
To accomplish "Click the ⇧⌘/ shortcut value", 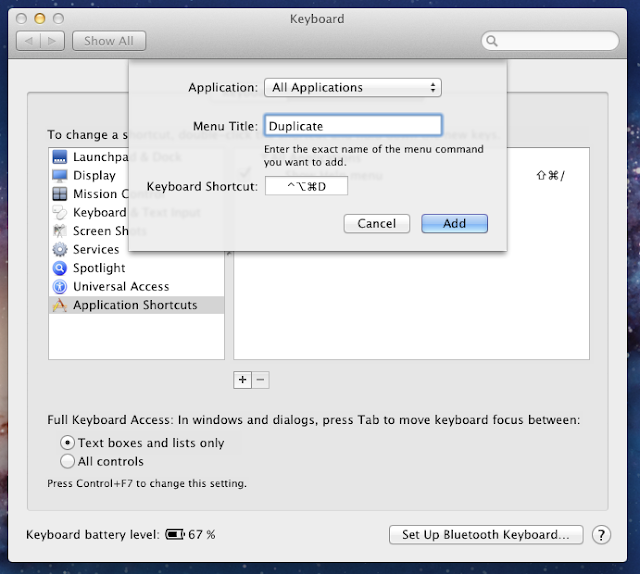I will coord(550,176).
